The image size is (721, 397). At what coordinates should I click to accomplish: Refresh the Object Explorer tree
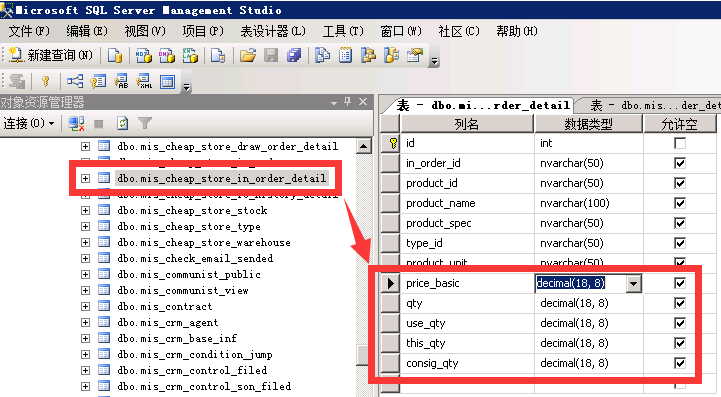point(122,123)
